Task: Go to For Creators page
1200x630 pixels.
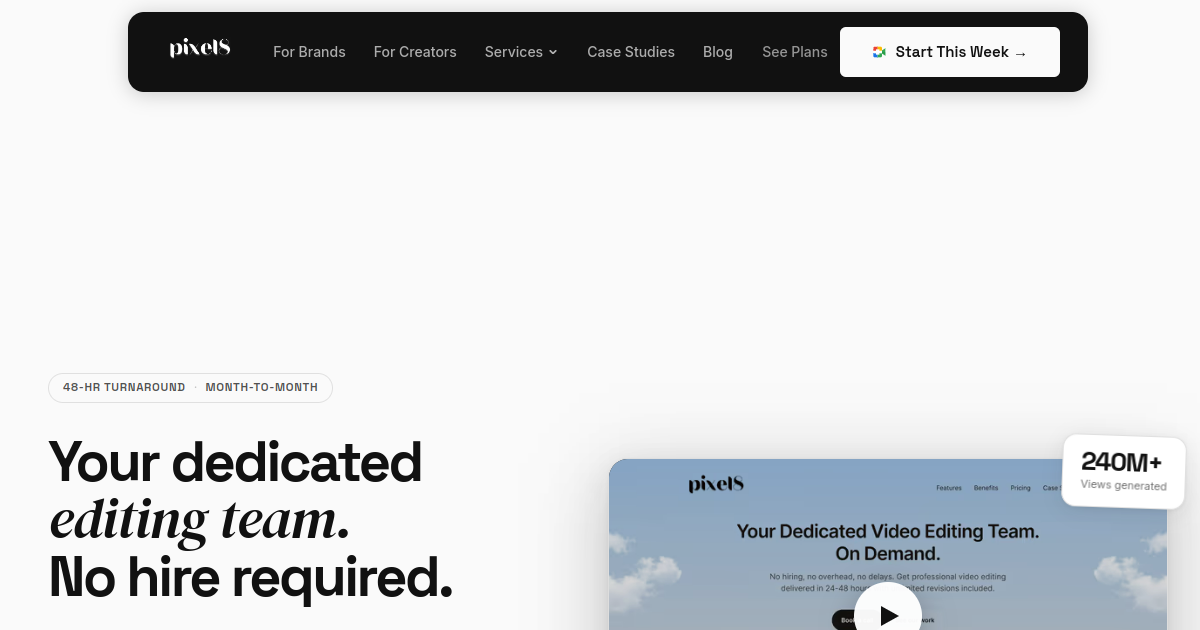Action: click(415, 52)
